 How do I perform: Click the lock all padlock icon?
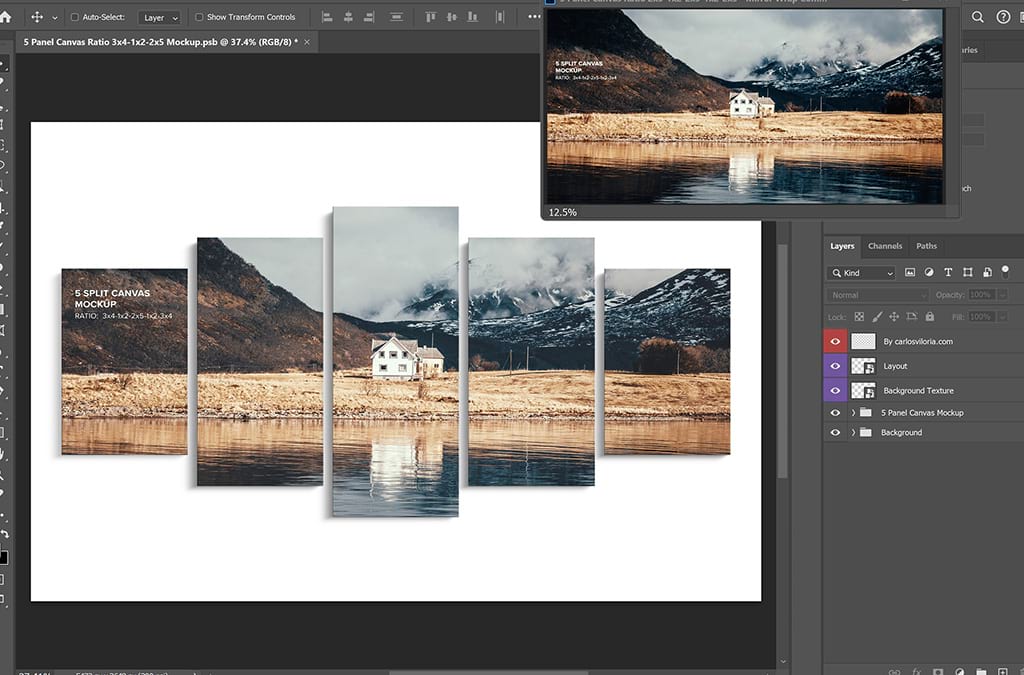pos(929,317)
